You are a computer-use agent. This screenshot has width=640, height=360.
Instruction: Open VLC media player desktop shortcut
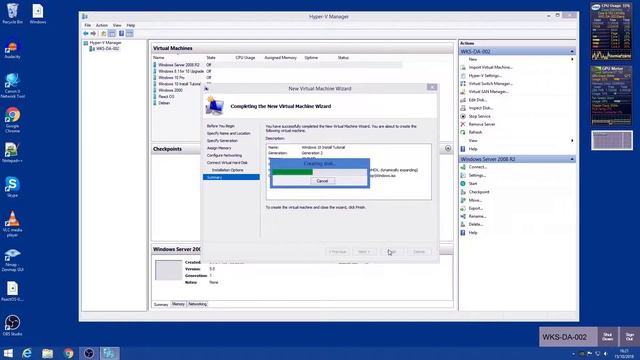click(x=12, y=224)
